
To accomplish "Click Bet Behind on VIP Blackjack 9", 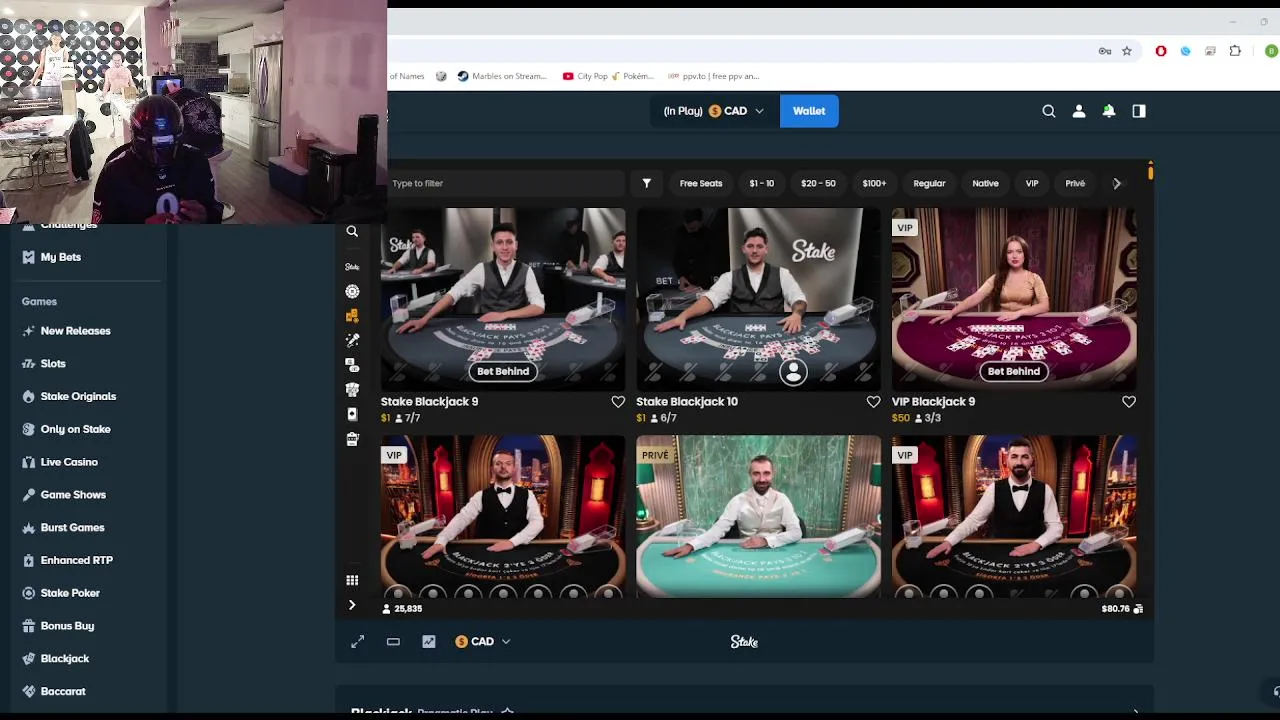I will click(x=1014, y=371).
